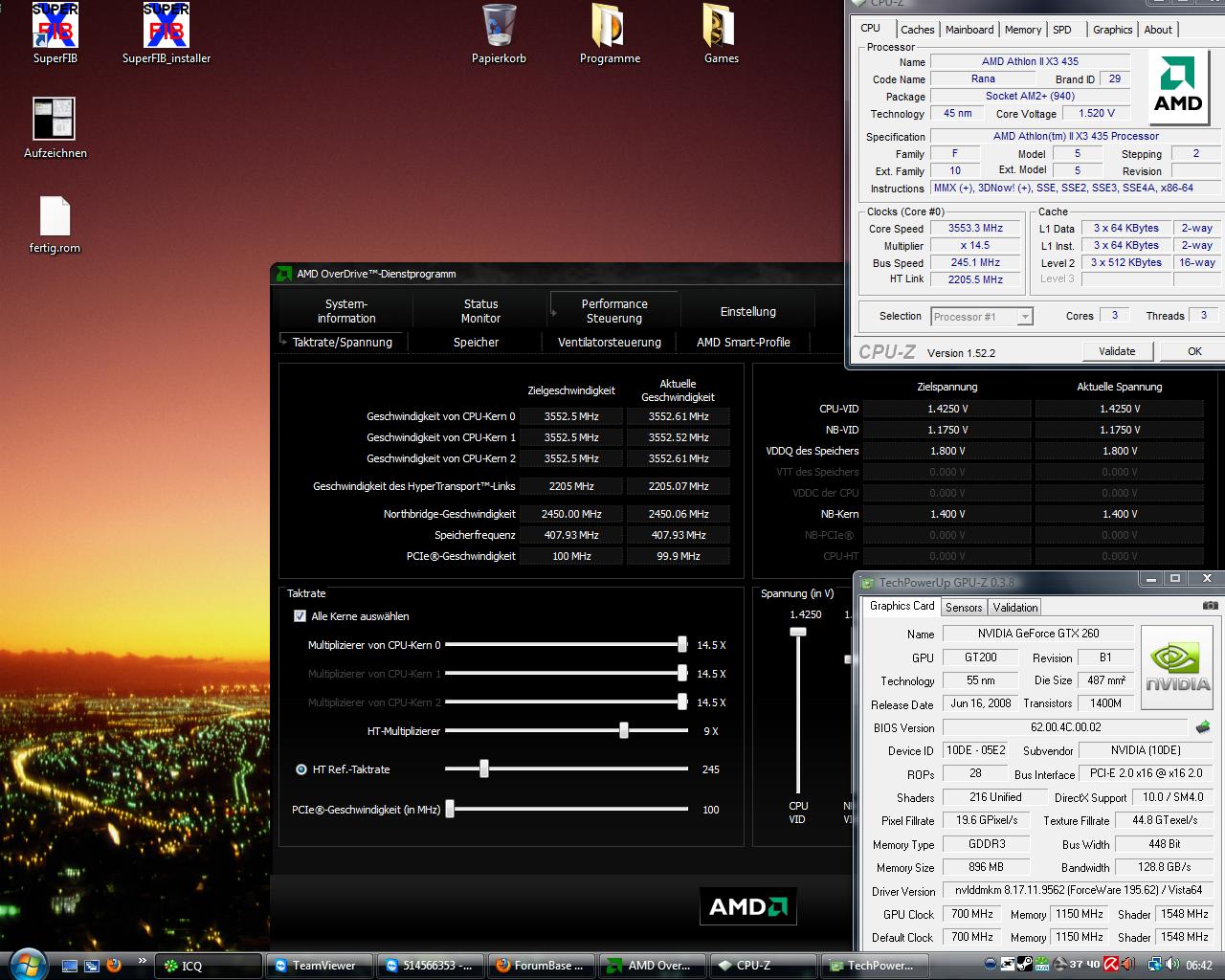Open the About tab in CPU-Z
The width and height of the screenshot is (1225, 980).
click(x=1158, y=30)
